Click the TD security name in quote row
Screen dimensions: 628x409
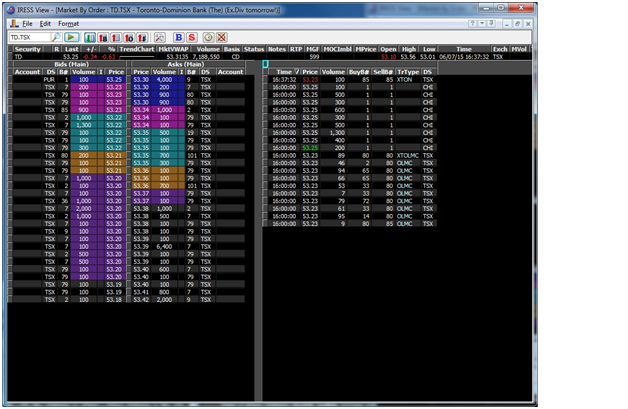click(x=18, y=57)
